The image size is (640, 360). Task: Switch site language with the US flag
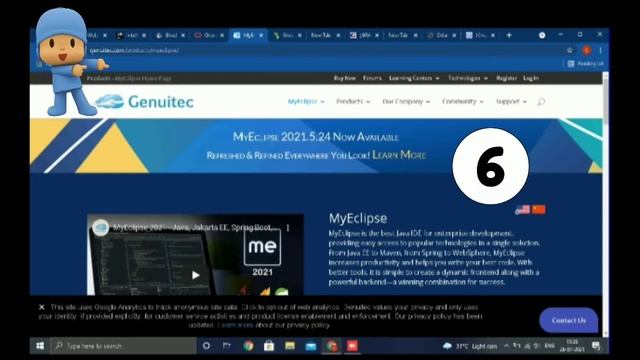[x=522, y=210]
